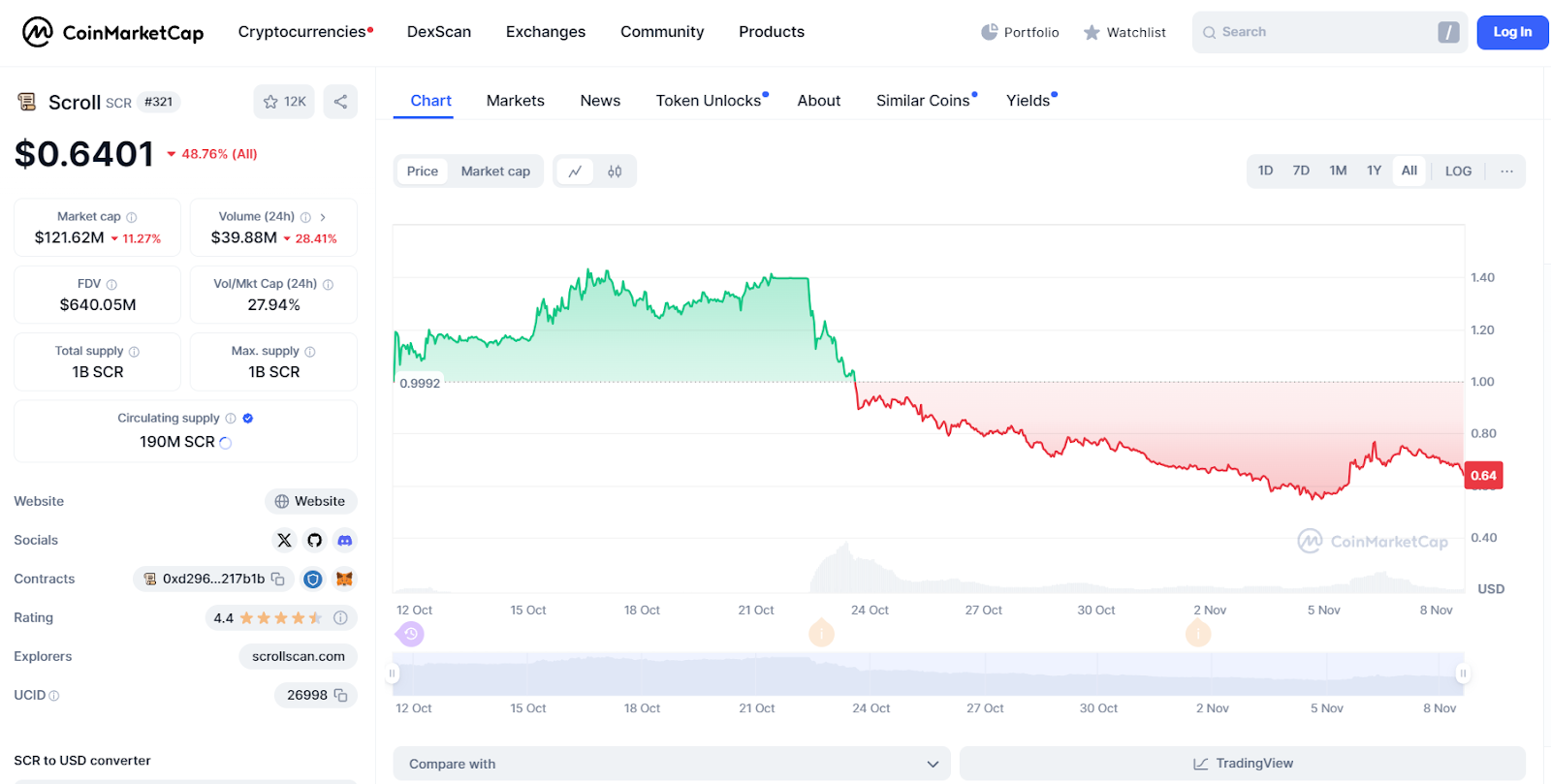The height and width of the screenshot is (784, 1551).
Task: Open the TradingView chart button
Action: point(1243,764)
